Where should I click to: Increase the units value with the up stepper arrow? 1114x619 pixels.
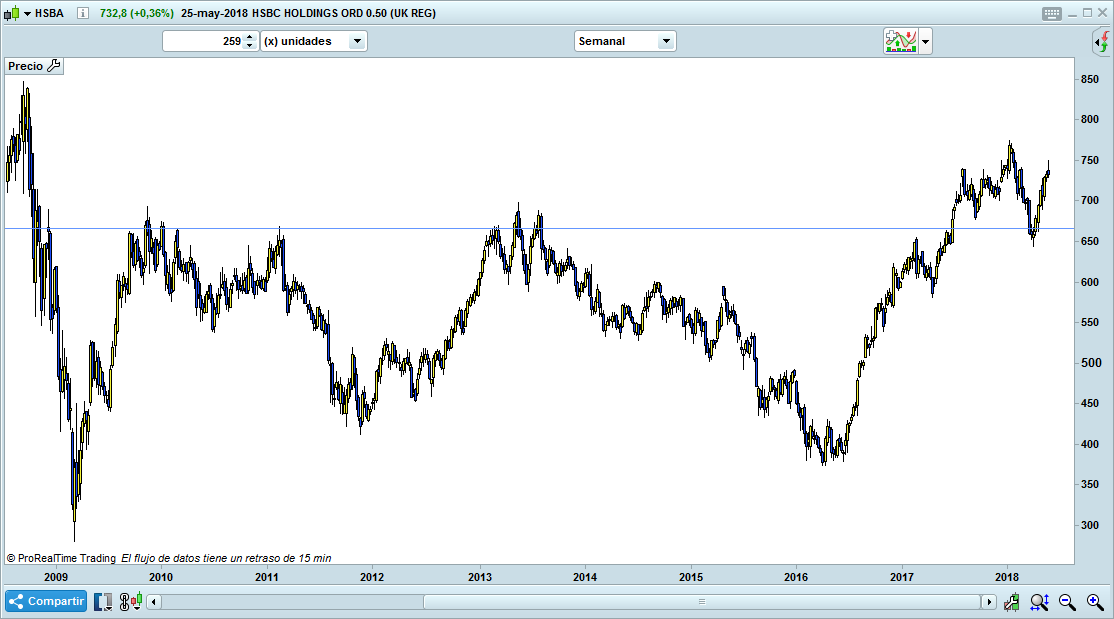click(248, 36)
